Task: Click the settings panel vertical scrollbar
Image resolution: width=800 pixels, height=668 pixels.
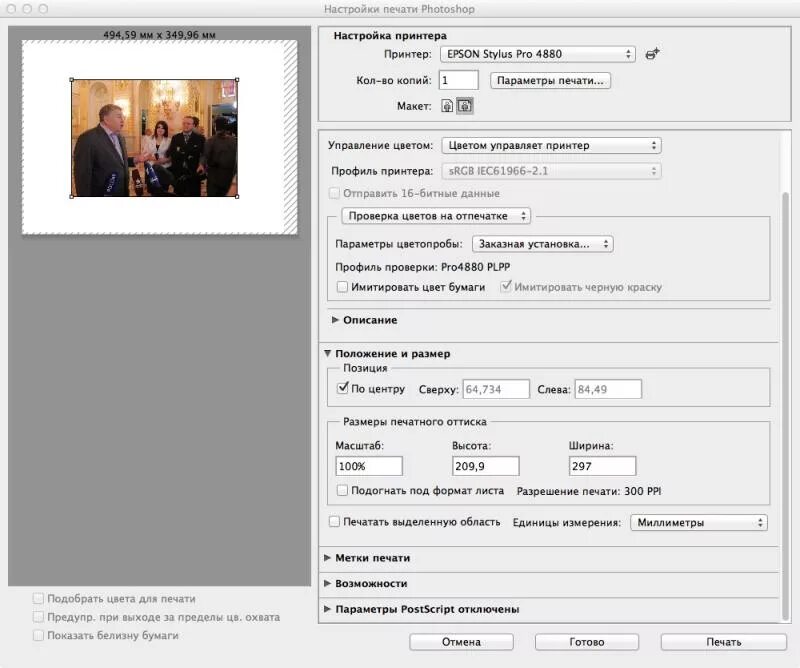Action: pyautogui.click(x=786, y=406)
